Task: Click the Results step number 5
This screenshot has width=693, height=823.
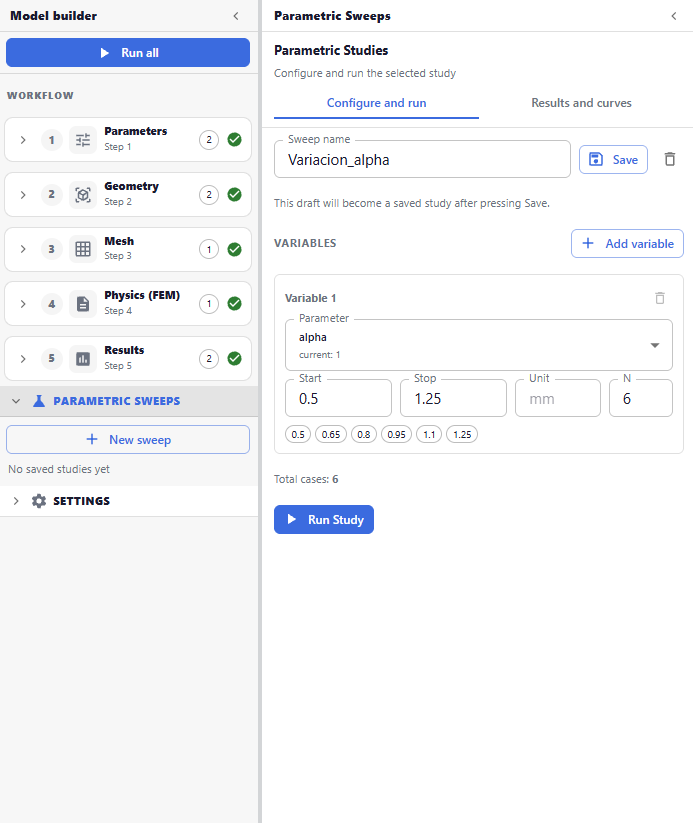Action: [51, 358]
